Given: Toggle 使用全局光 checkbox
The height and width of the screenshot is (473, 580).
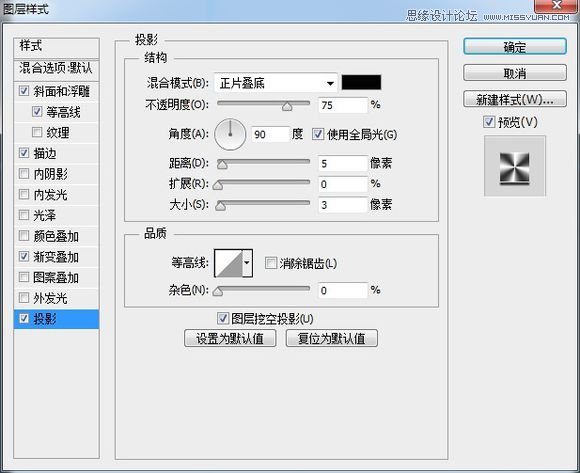Looking at the screenshot, I should 318,134.
